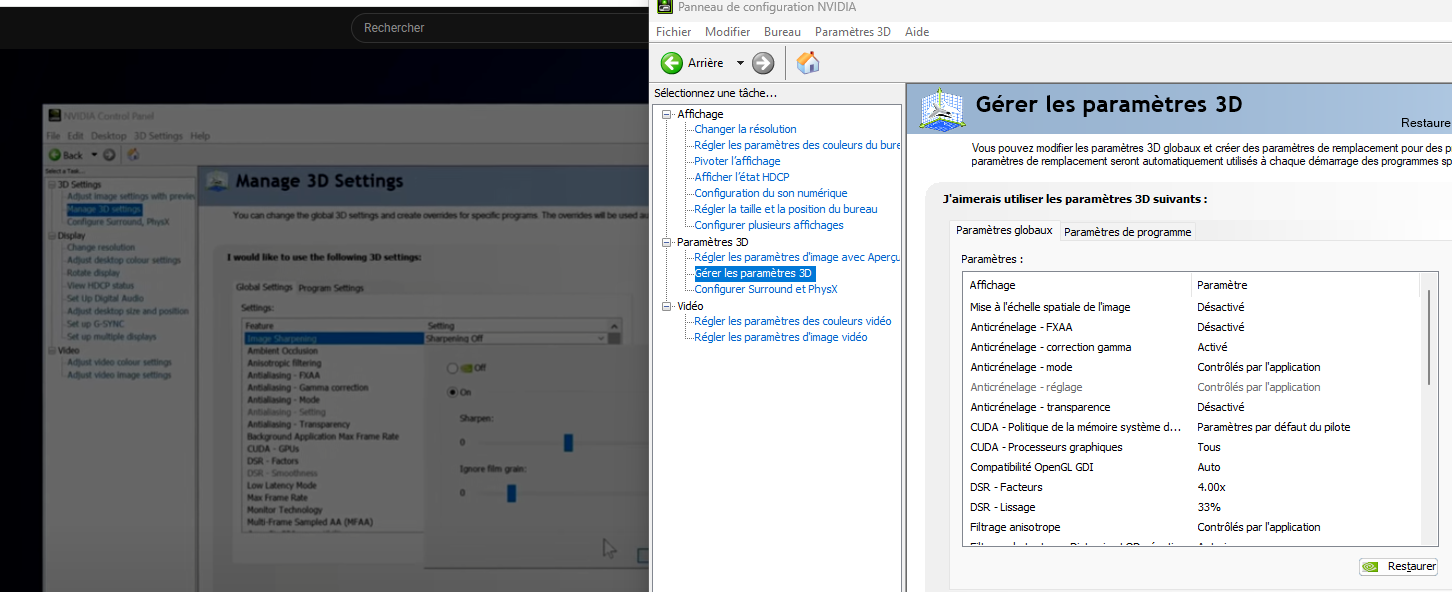
Task: Select Mise à l'échelle spatiale de l'image row
Action: pos(1192,307)
